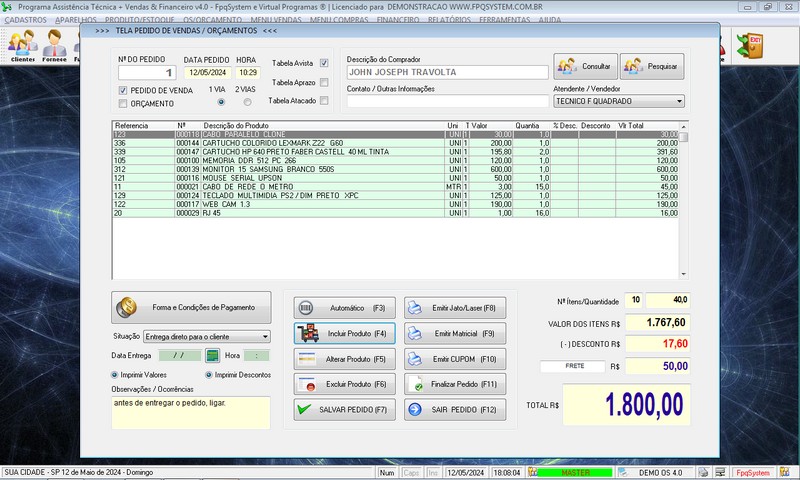Click the app icon in title bar

[x=7, y=7]
